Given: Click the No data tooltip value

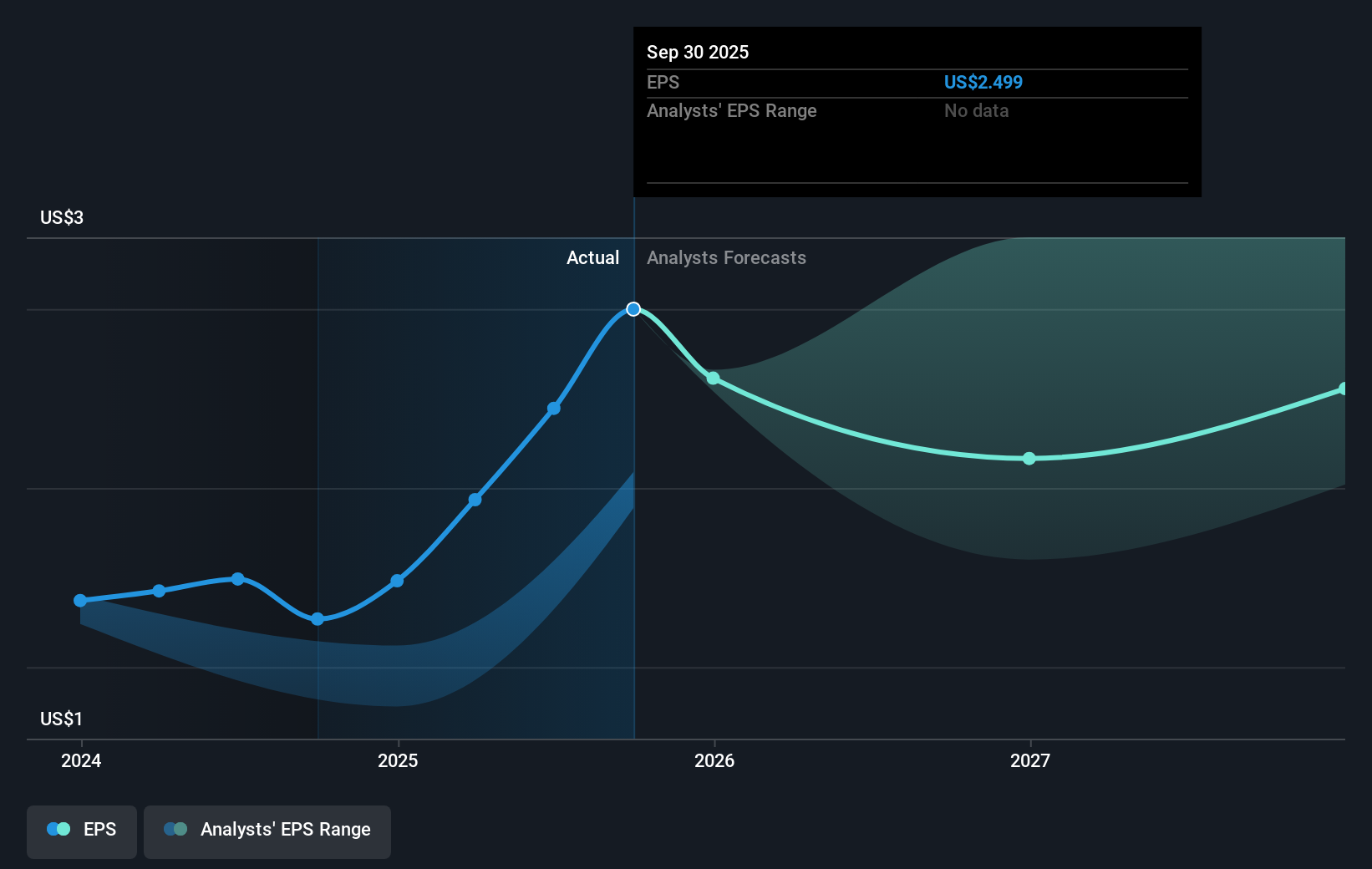Looking at the screenshot, I should (x=977, y=110).
